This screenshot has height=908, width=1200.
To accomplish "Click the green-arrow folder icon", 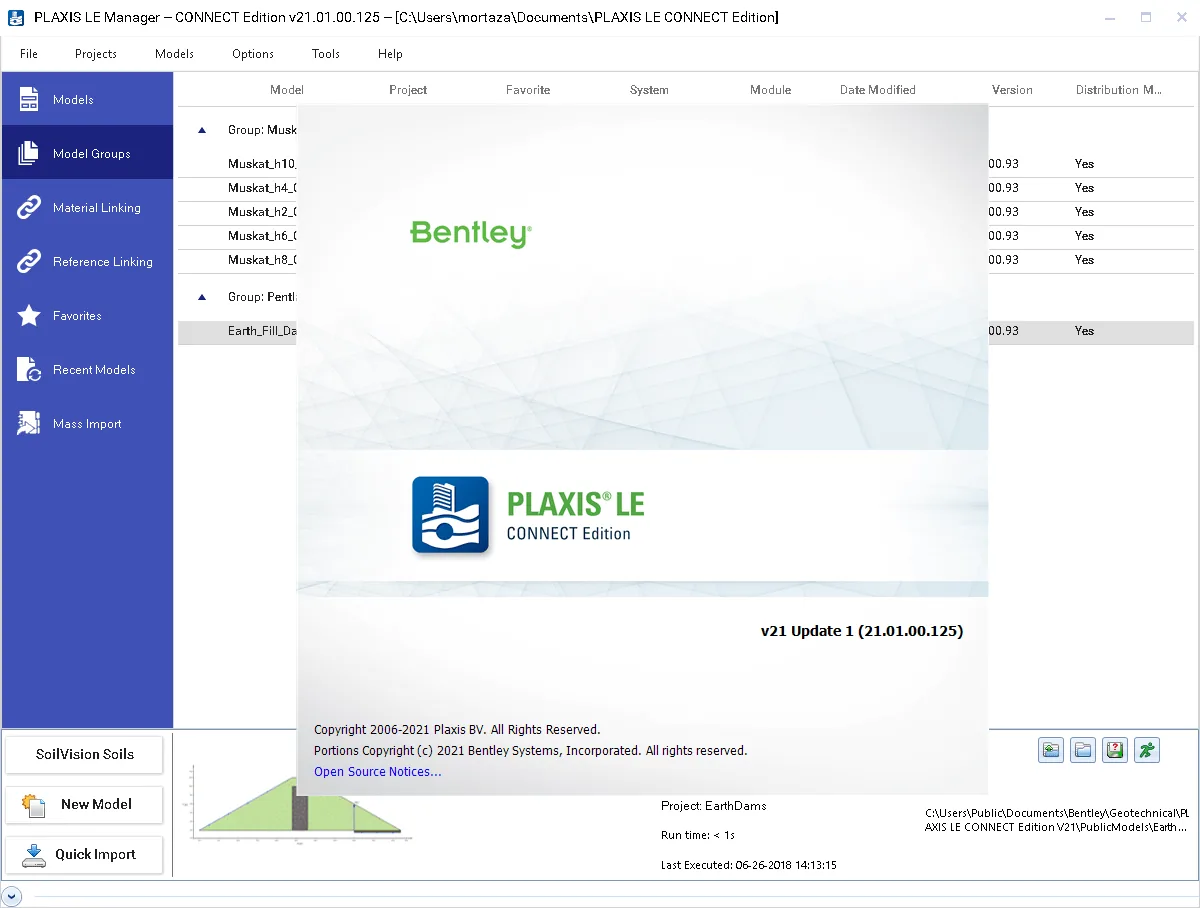I will coord(1050,750).
